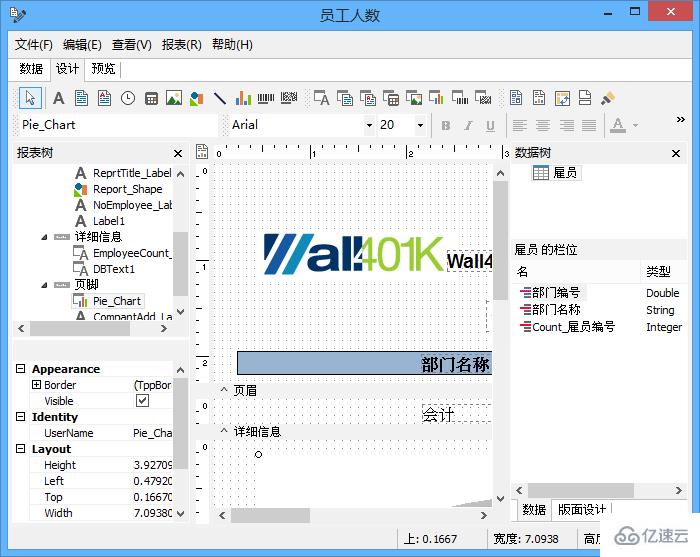This screenshot has width=700, height=557.
Task: Select the Variable calculator tool
Action: (x=151, y=98)
